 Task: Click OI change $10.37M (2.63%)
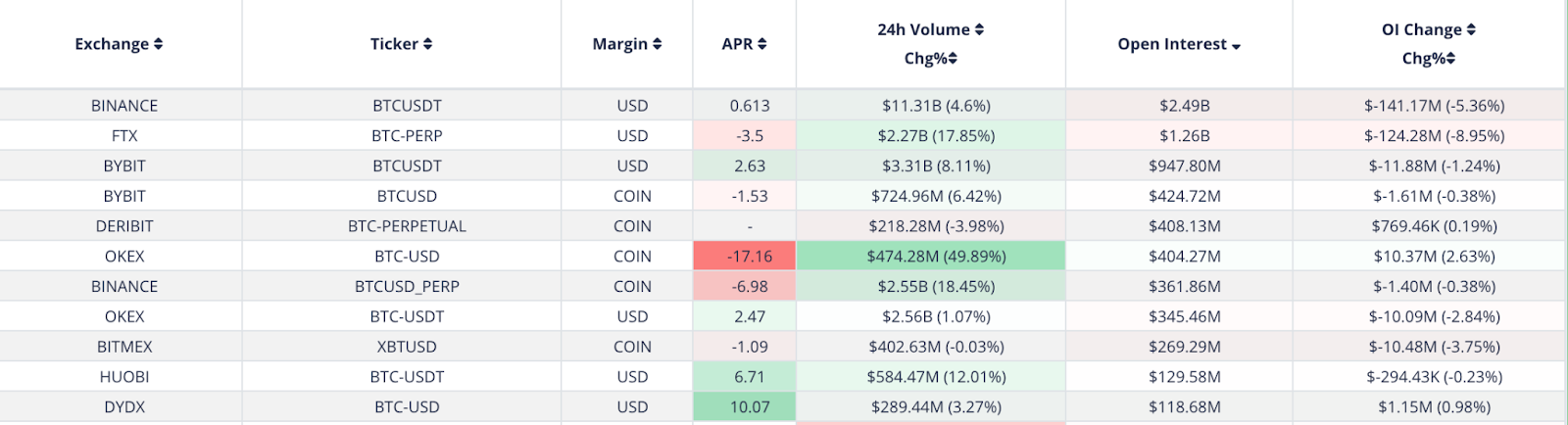click(1434, 257)
